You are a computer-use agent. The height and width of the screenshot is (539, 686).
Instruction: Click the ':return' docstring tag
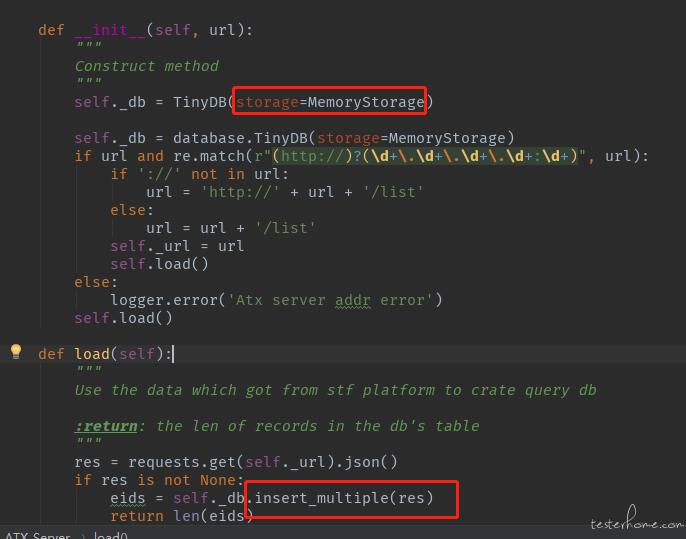click(x=106, y=426)
